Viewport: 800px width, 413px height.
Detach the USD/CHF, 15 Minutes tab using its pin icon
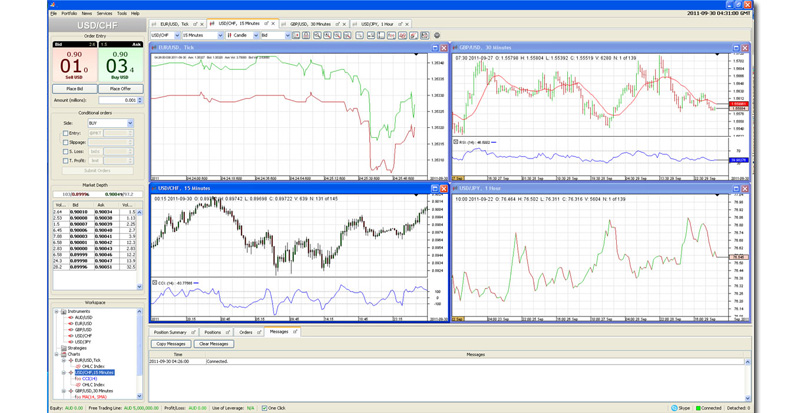266,23
